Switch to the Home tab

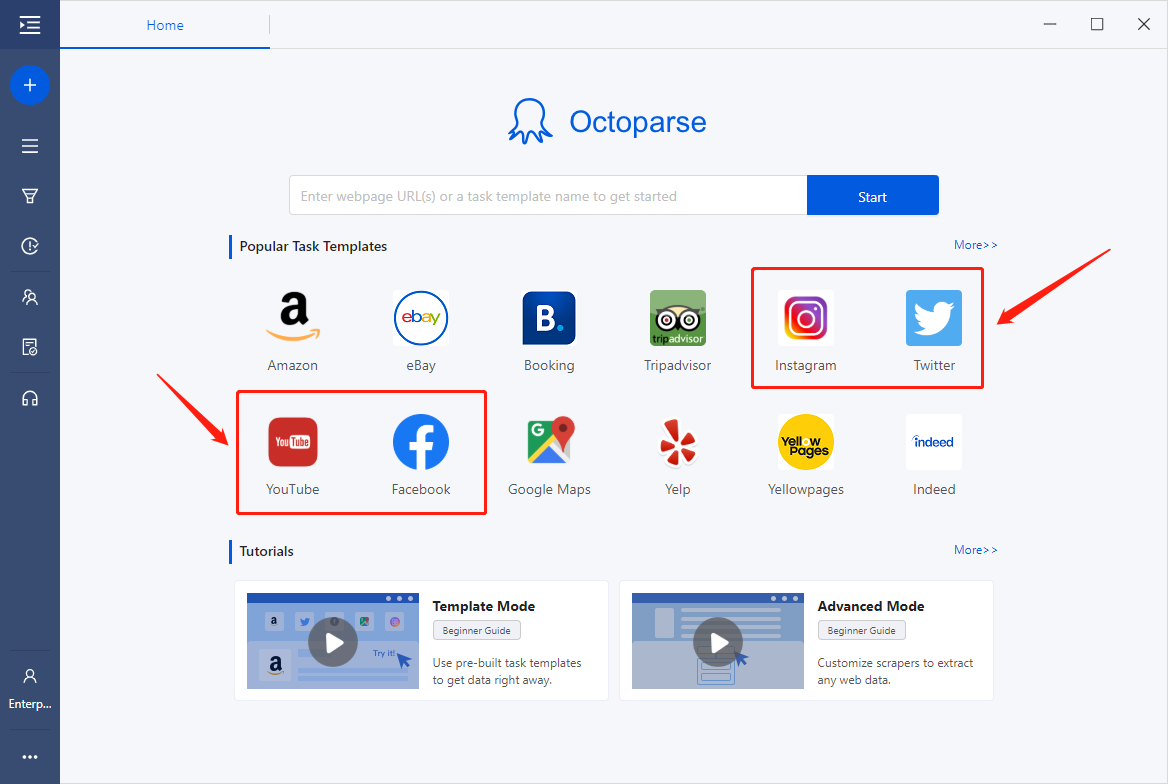165,25
